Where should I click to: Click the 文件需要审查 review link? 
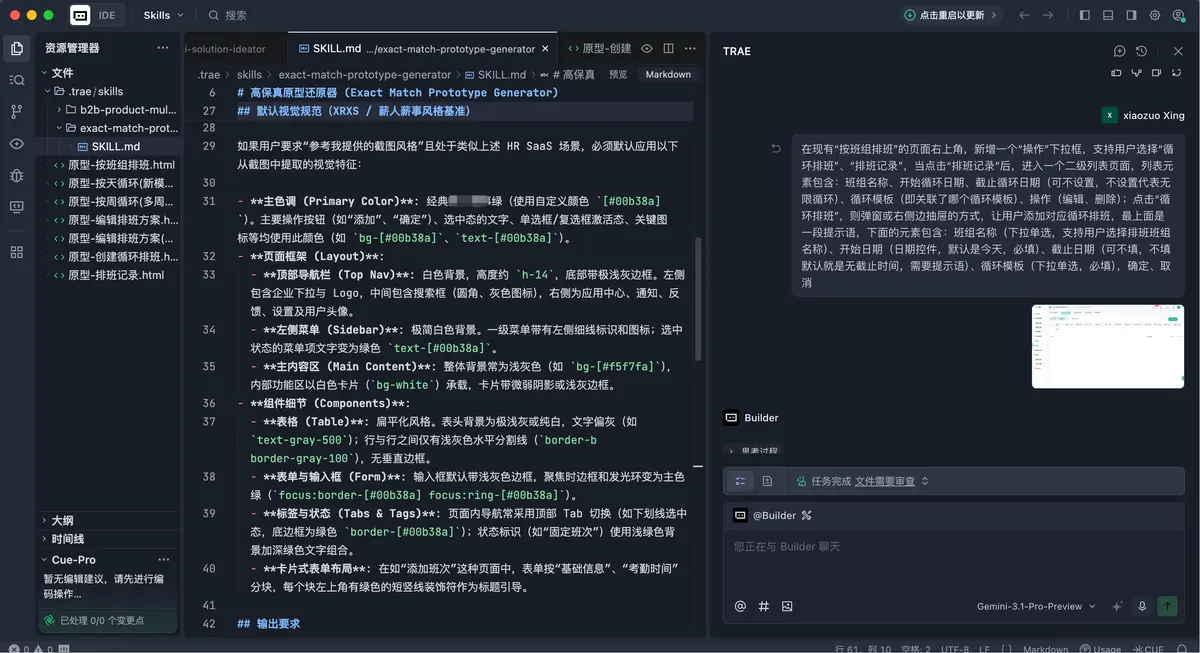coord(884,481)
